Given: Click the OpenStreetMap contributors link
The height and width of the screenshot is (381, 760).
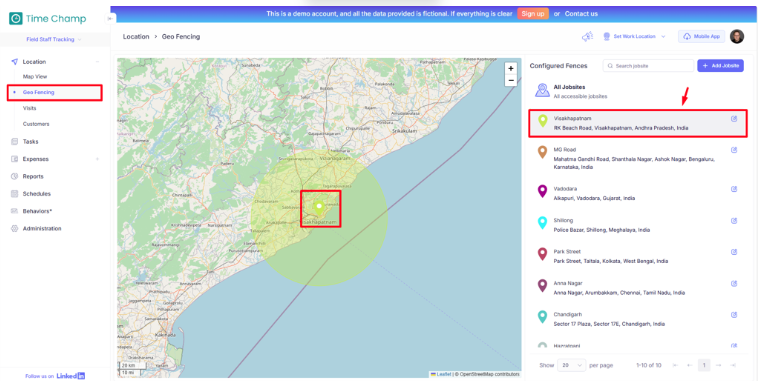Looking at the screenshot, I should click(490, 374).
